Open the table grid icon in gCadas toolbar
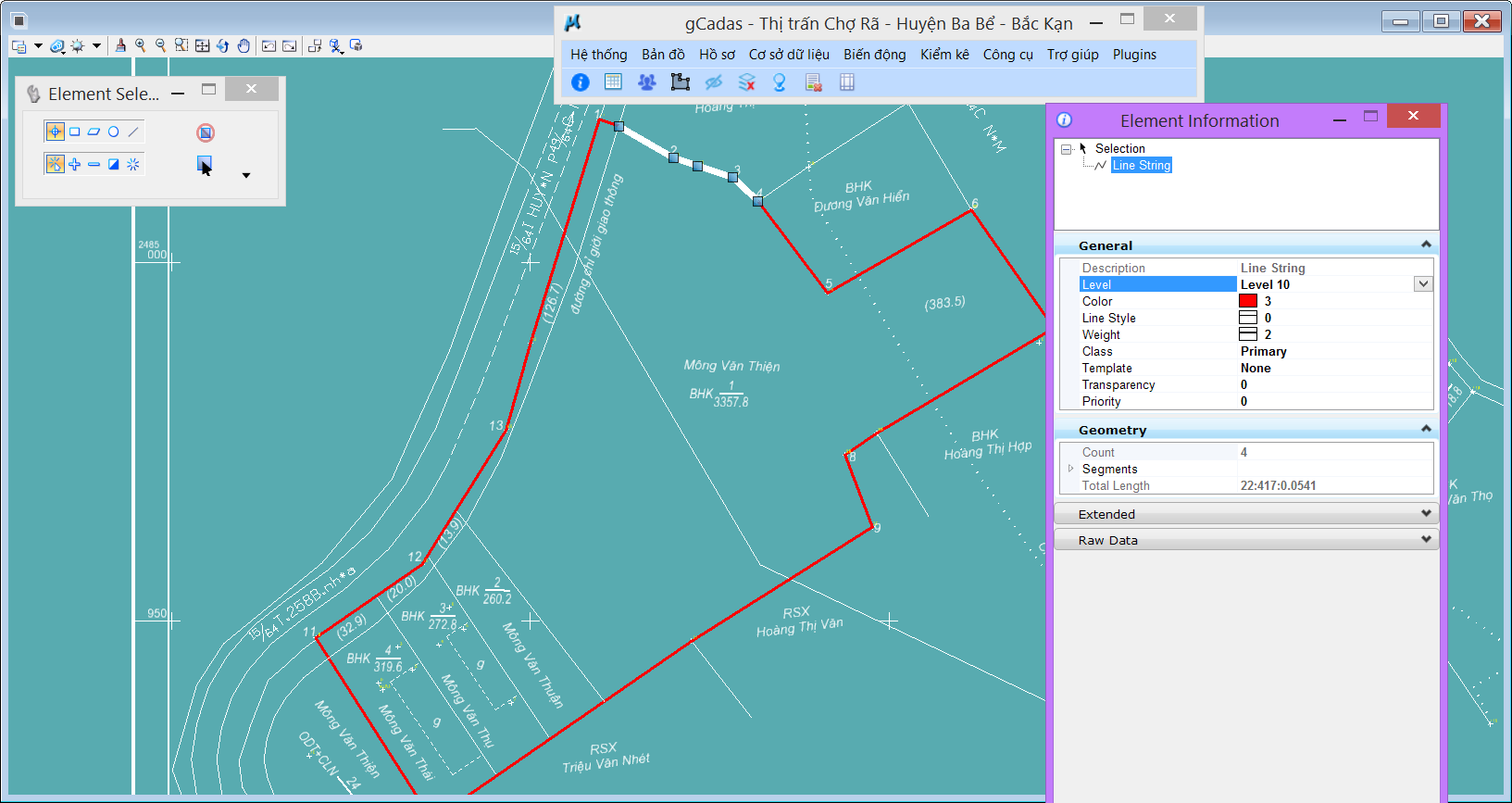The height and width of the screenshot is (803, 1512). tap(613, 82)
